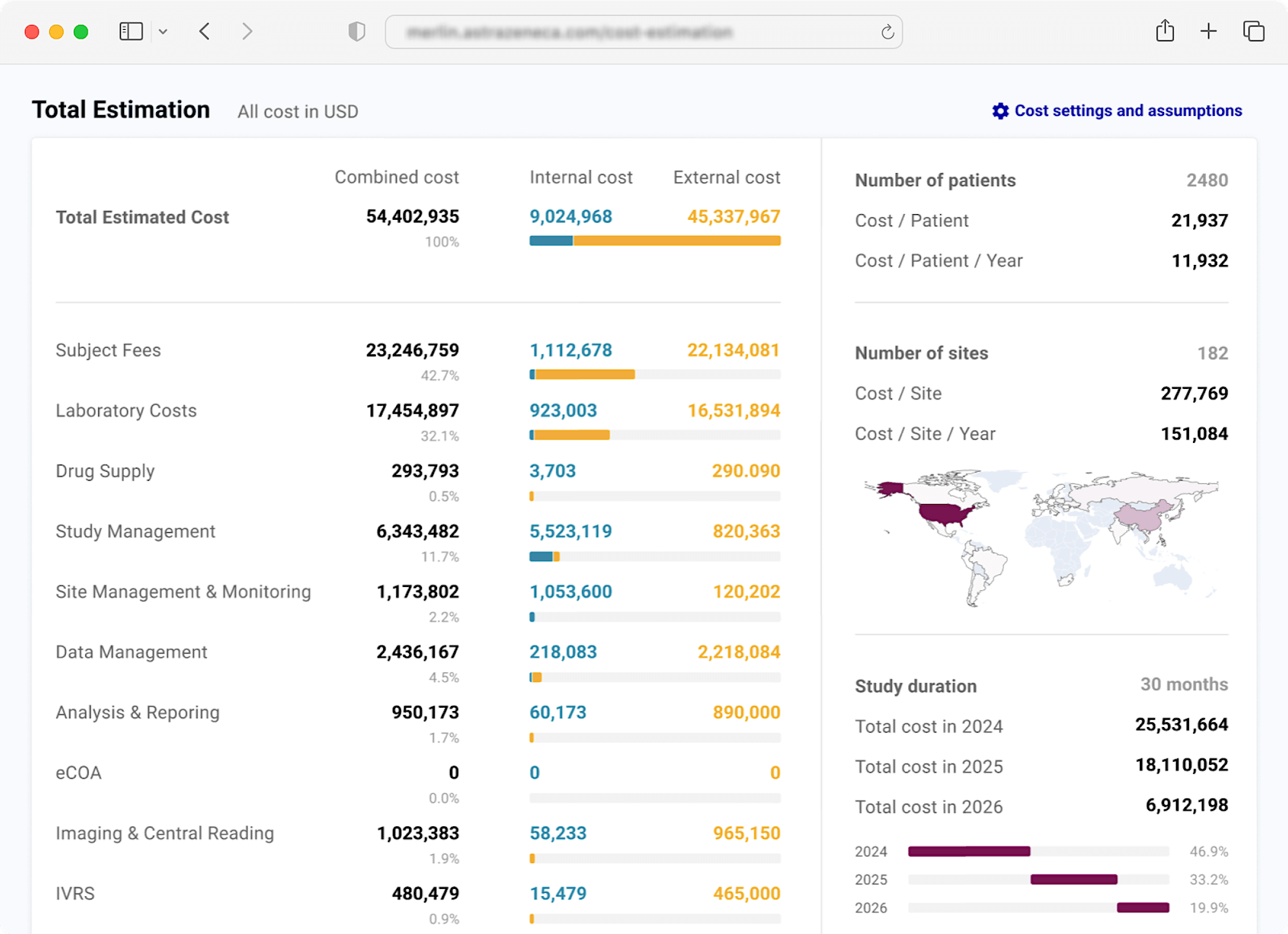Click the External cost column header

726,177
